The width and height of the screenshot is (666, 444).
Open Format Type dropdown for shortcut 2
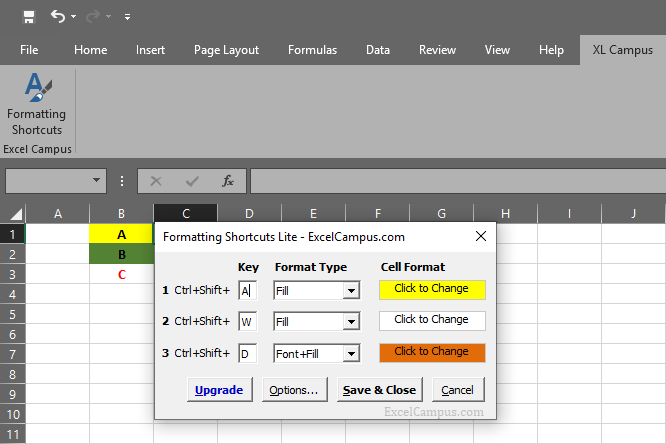(351, 322)
